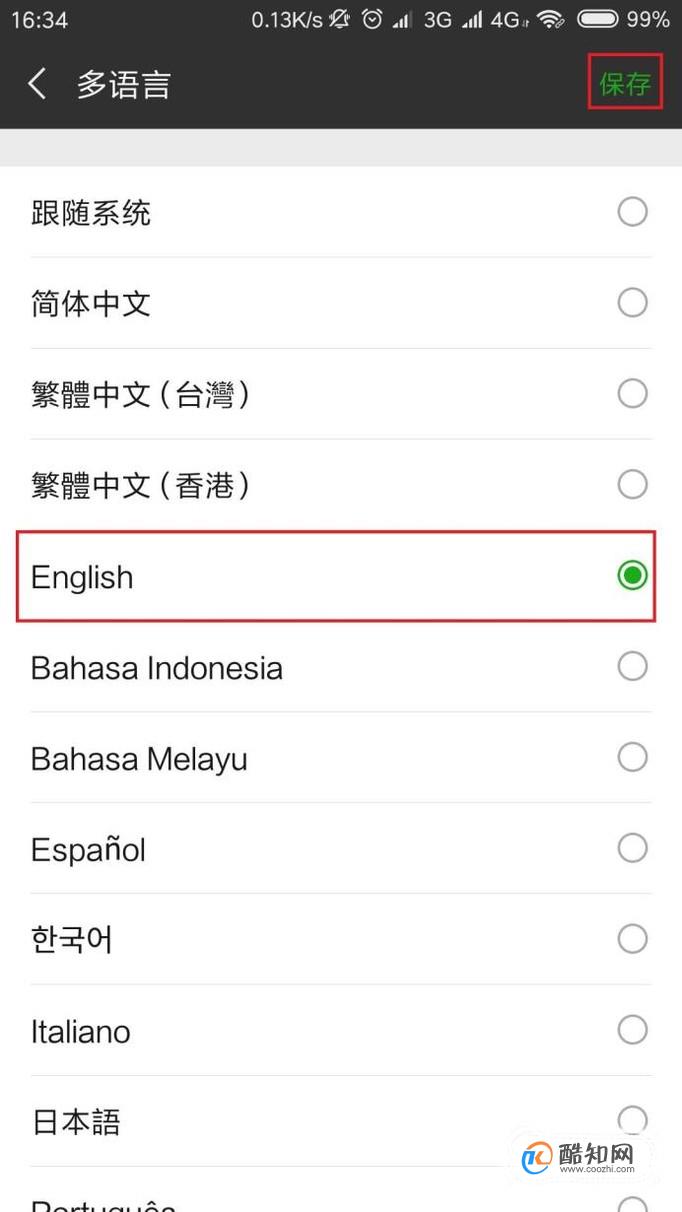Select the 한국어 radio button
Image resolution: width=682 pixels, height=1212 pixels.
pyautogui.click(x=632, y=938)
